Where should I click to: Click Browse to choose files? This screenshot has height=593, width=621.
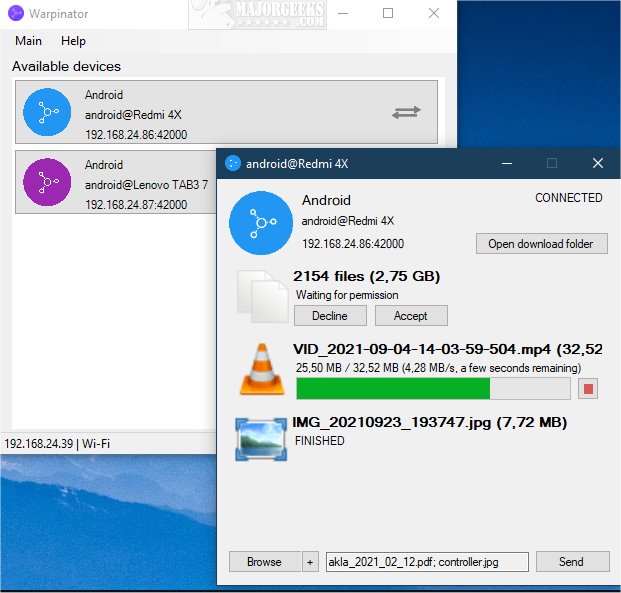pos(264,562)
